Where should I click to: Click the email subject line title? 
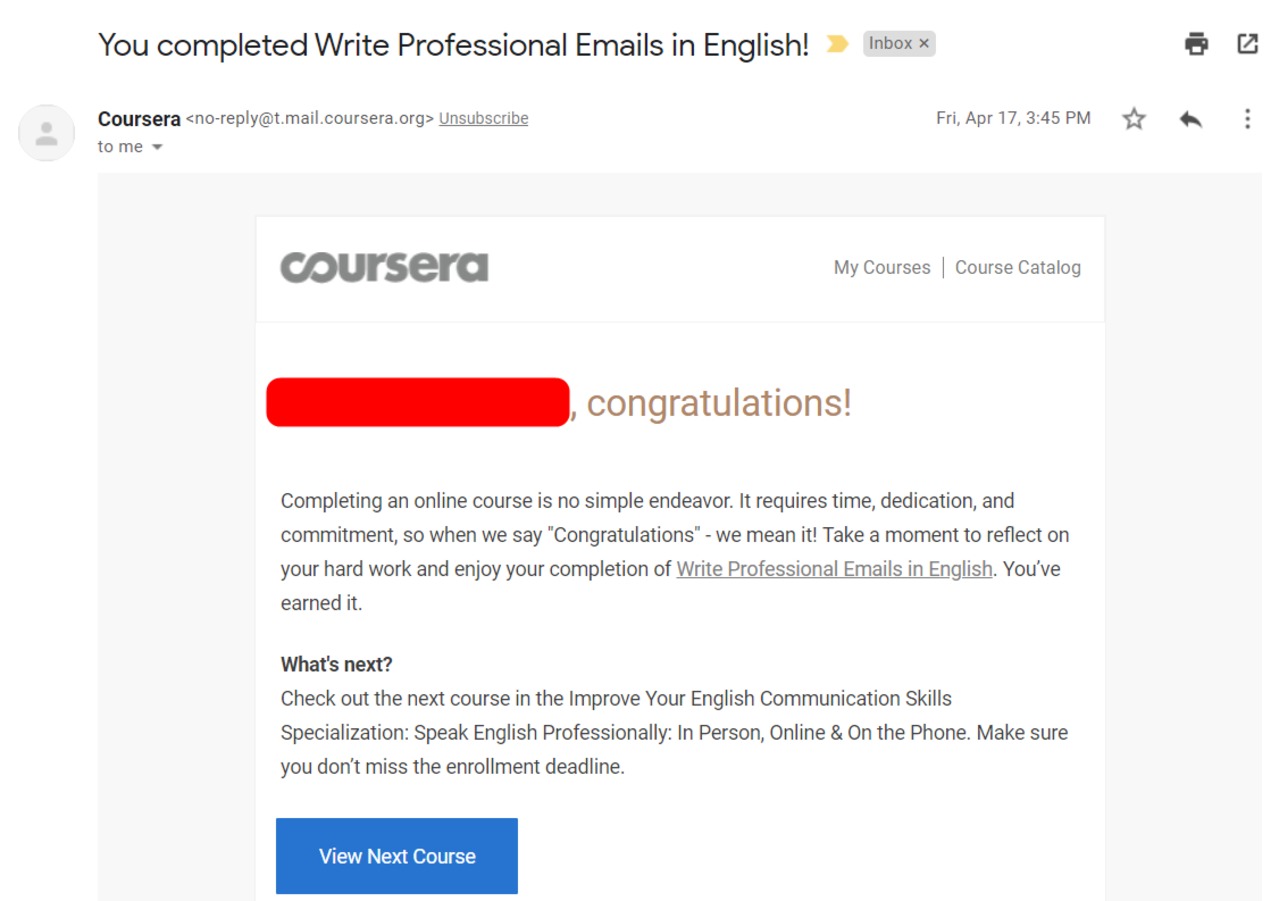point(453,45)
